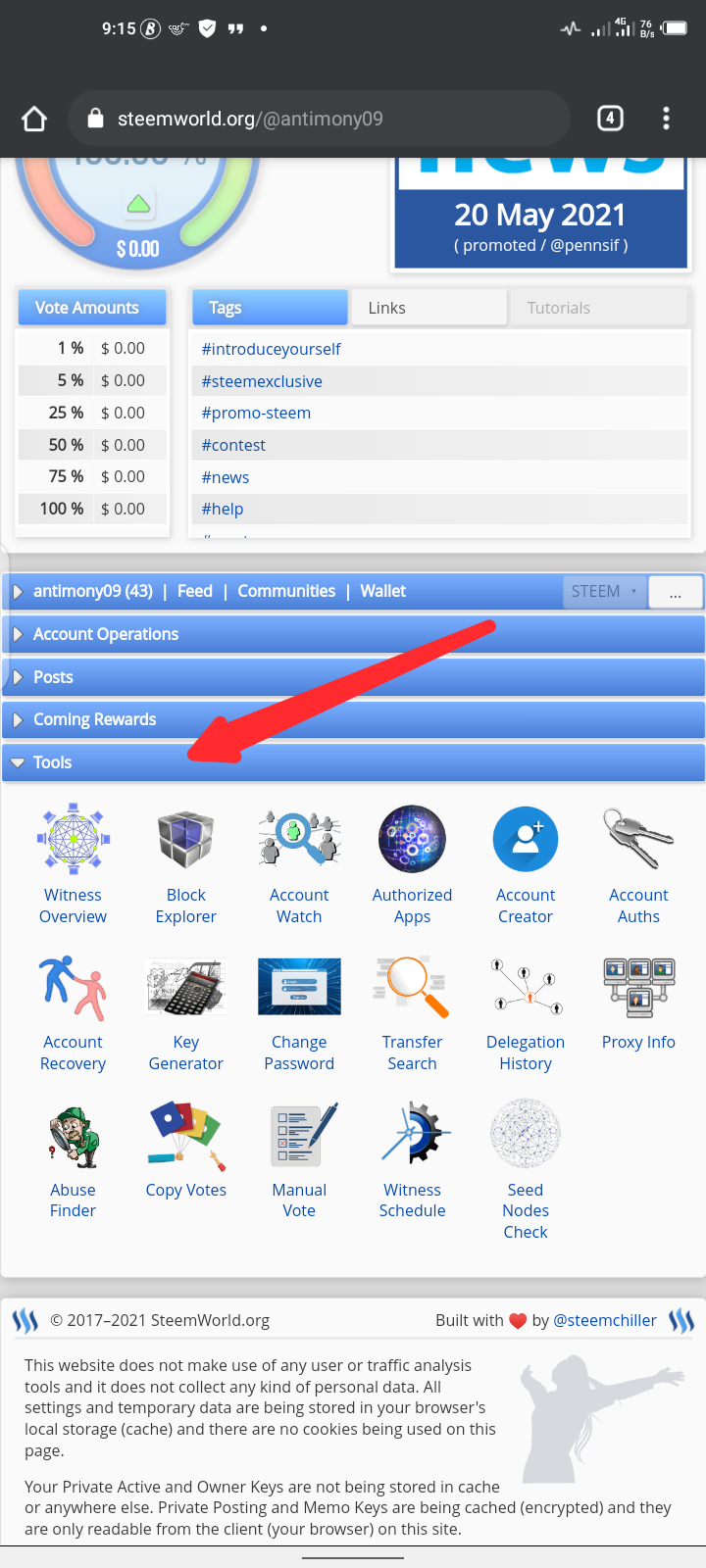
Task: Open the Block Explorer tool
Action: [186, 863]
